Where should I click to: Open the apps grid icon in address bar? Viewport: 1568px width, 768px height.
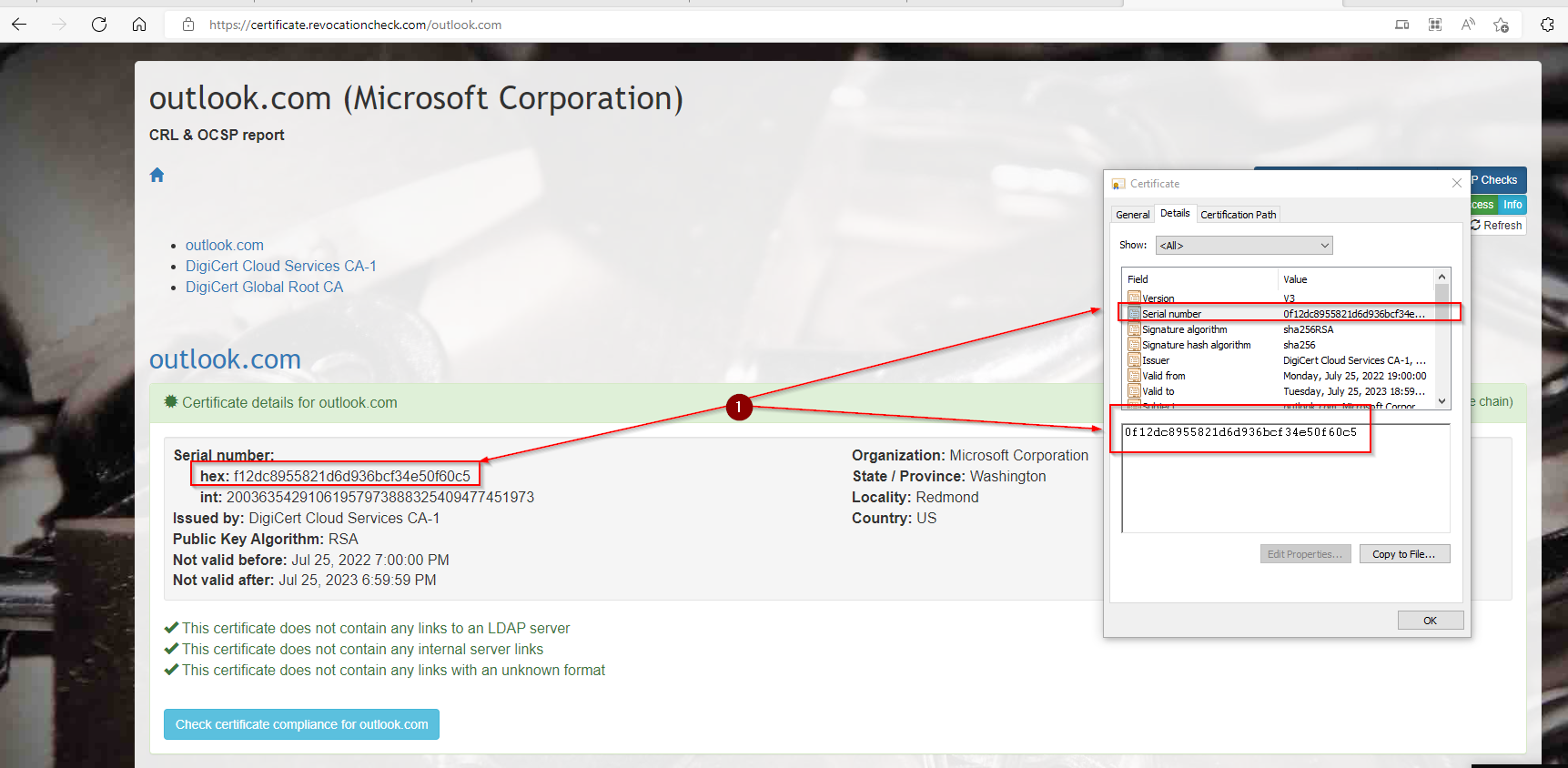[1435, 25]
